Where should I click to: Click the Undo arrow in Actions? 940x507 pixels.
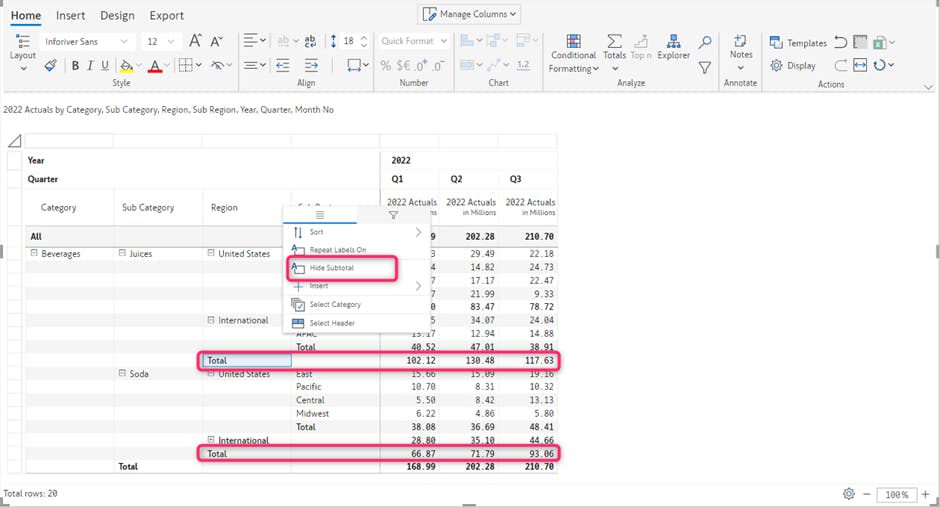click(x=840, y=43)
